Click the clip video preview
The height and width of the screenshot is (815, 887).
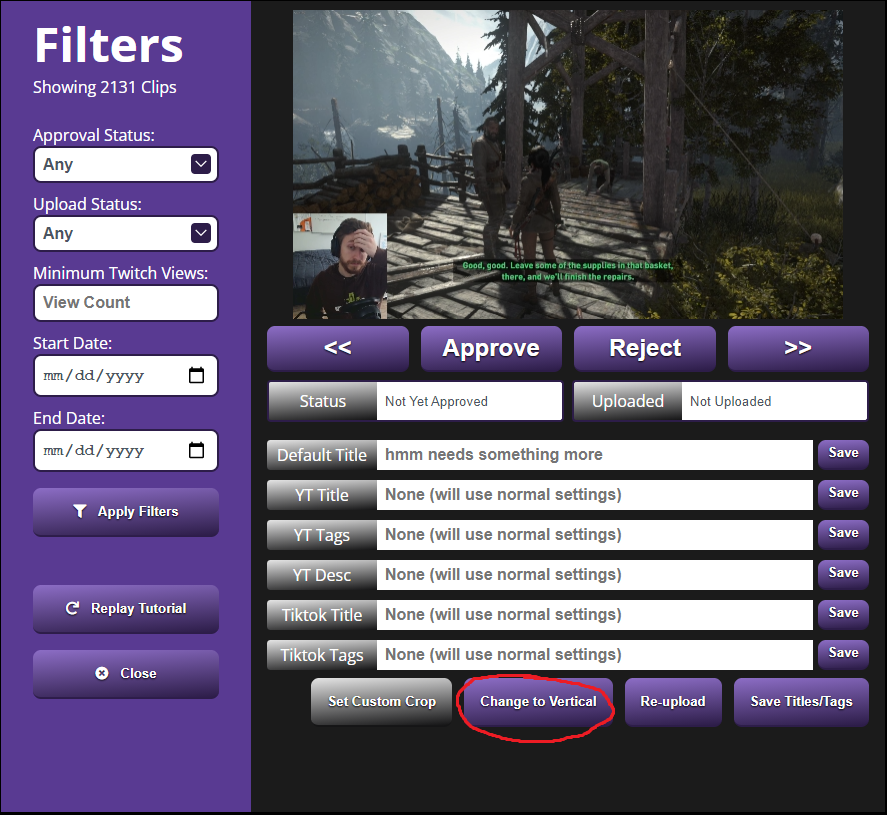pyautogui.click(x=568, y=165)
